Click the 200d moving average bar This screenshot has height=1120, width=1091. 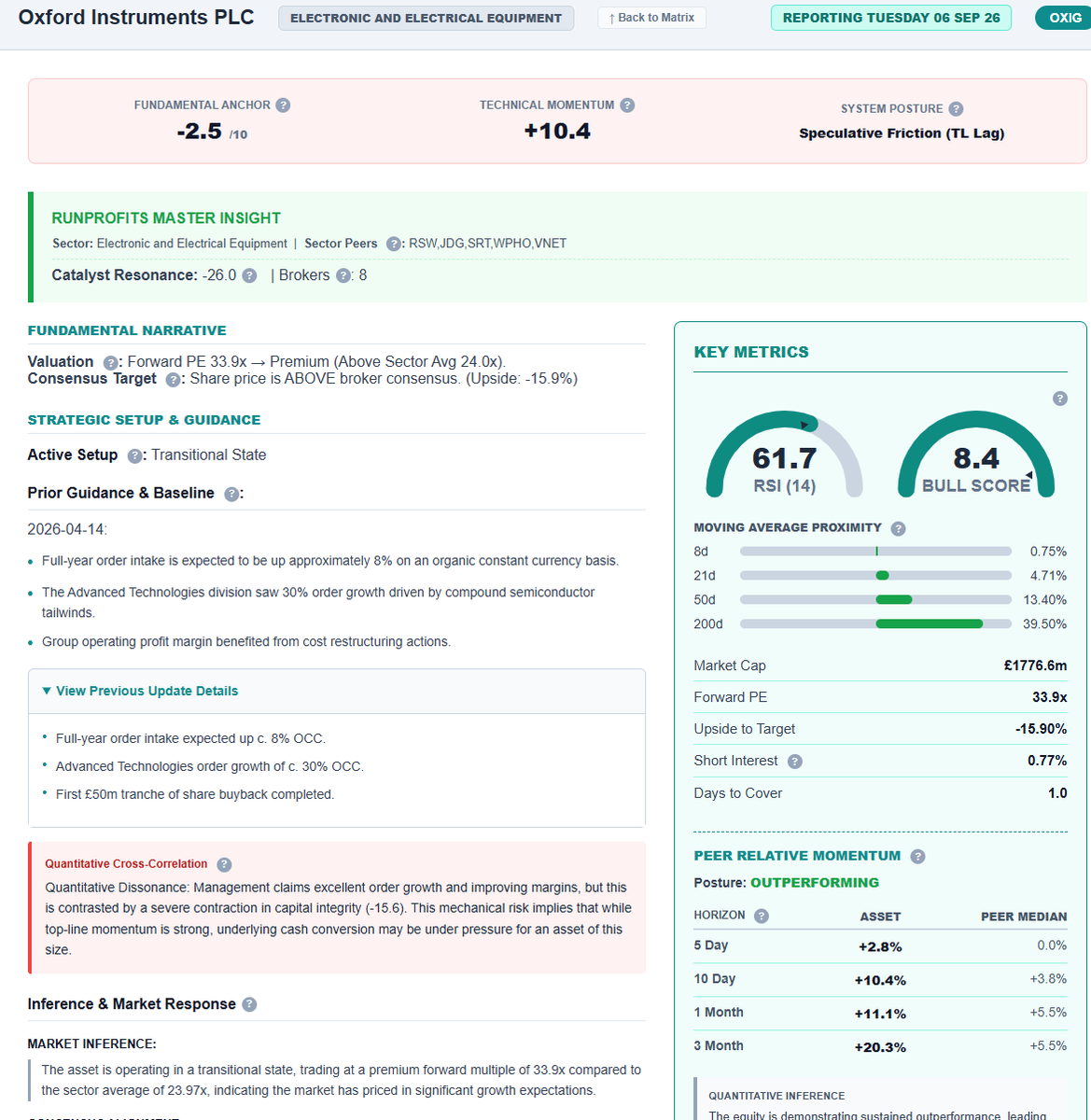point(875,624)
